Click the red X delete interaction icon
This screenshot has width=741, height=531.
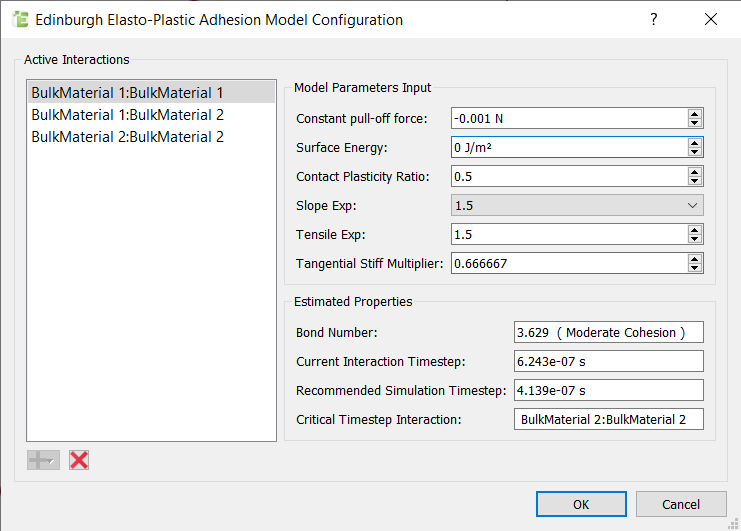79,460
